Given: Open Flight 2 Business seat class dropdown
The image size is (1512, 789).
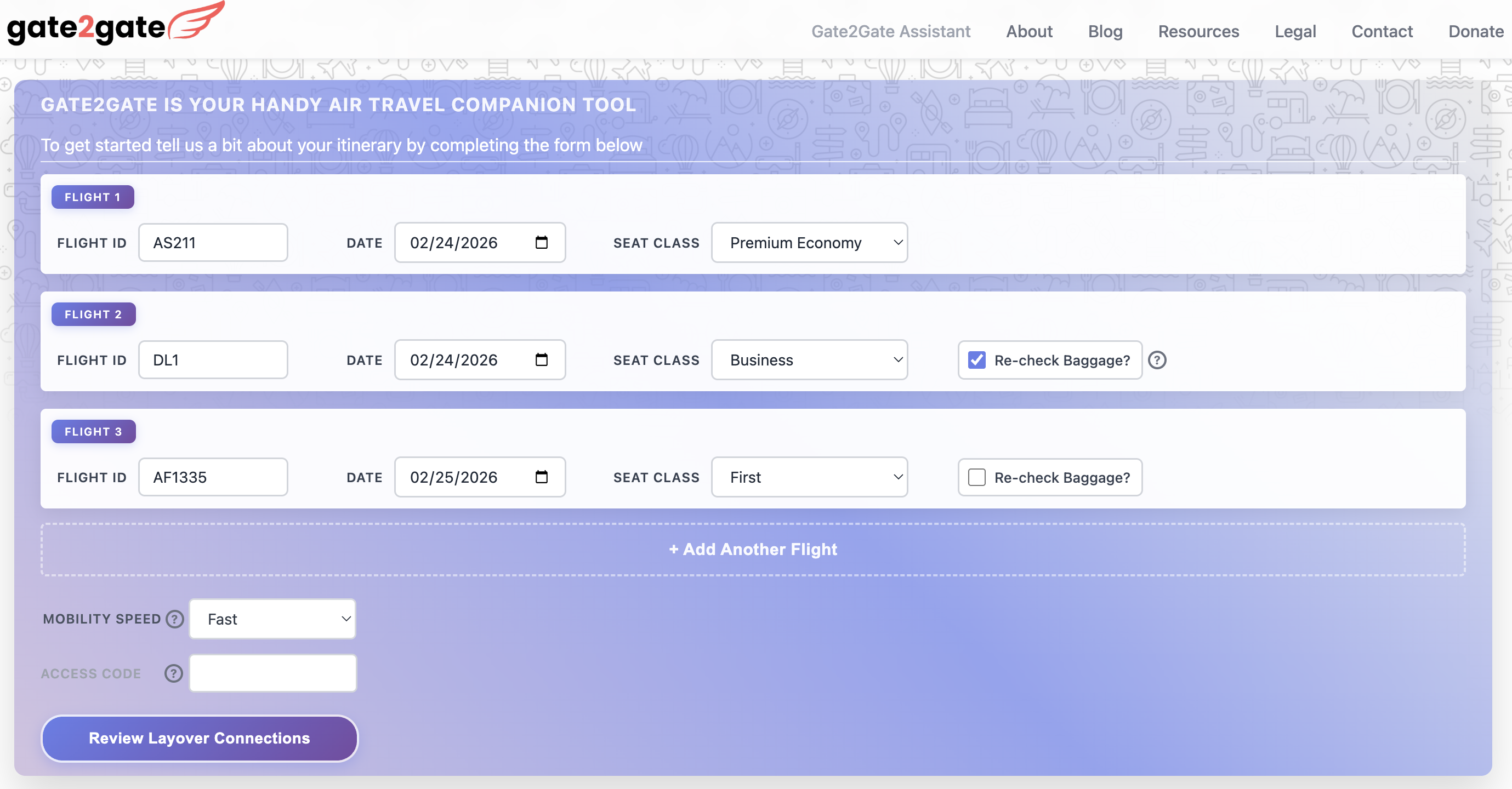Looking at the screenshot, I should point(809,359).
